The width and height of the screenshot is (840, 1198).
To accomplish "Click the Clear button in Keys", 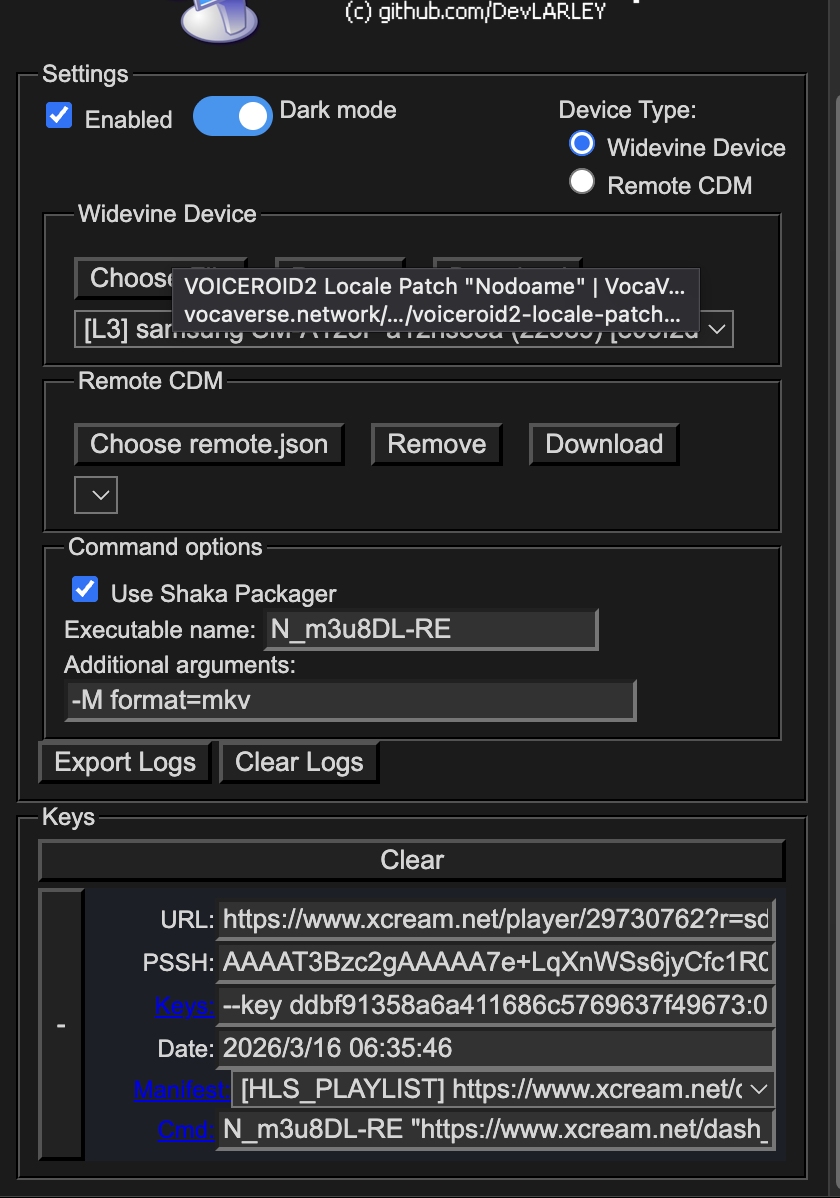I will 412,860.
